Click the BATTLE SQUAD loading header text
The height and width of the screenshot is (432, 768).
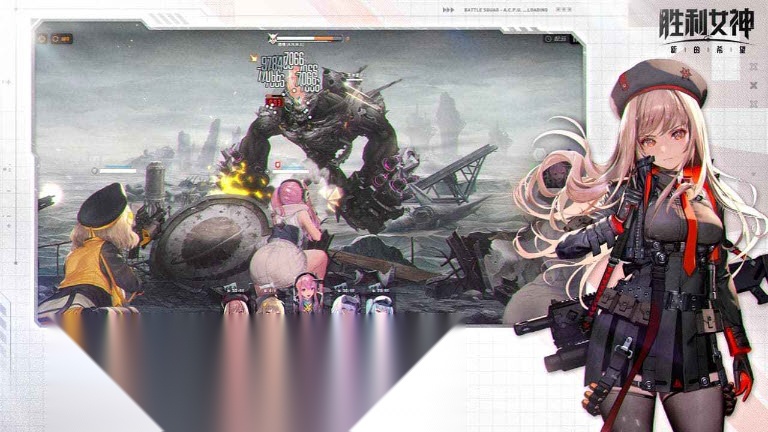pos(505,10)
